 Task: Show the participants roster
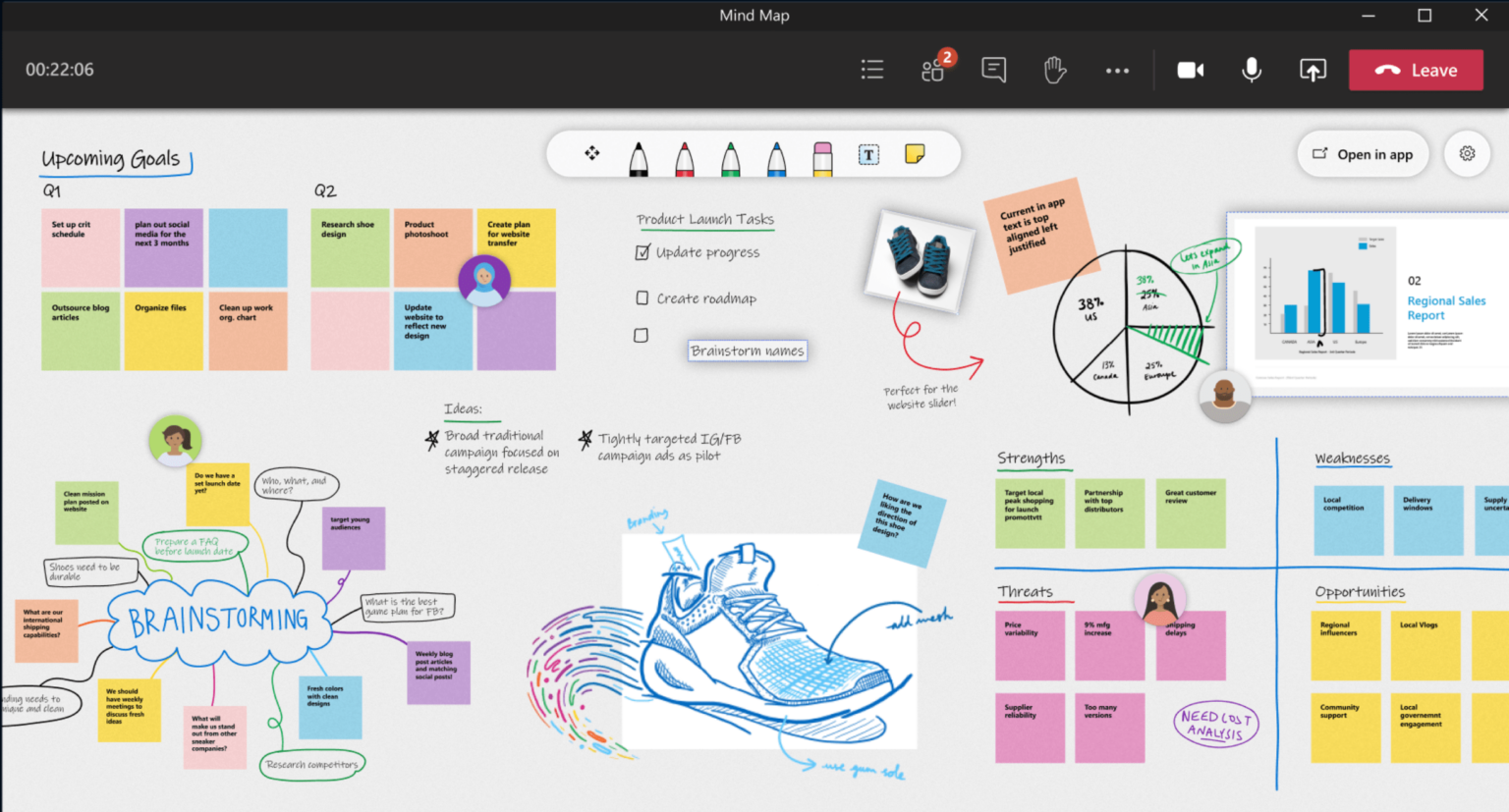point(931,70)
